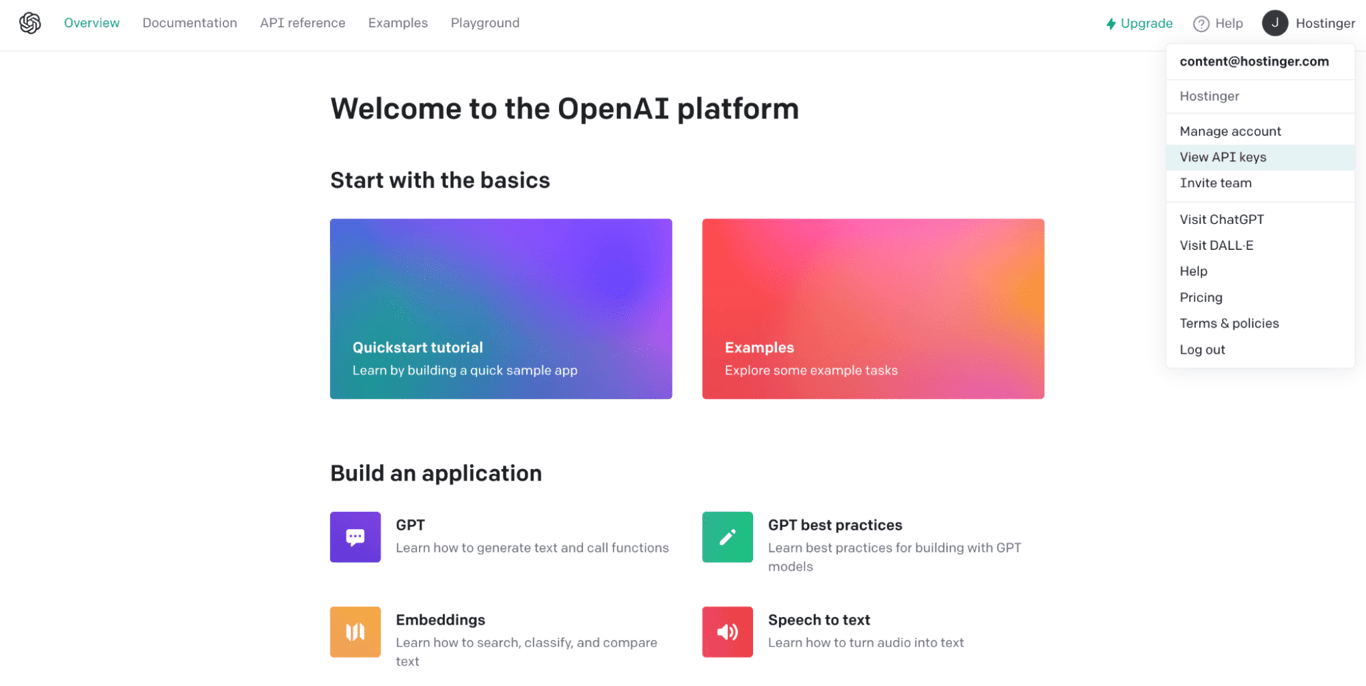The image size is (1366, 686).
Task: Open Help via the question mark icon
Action: tap(1199, 22)
